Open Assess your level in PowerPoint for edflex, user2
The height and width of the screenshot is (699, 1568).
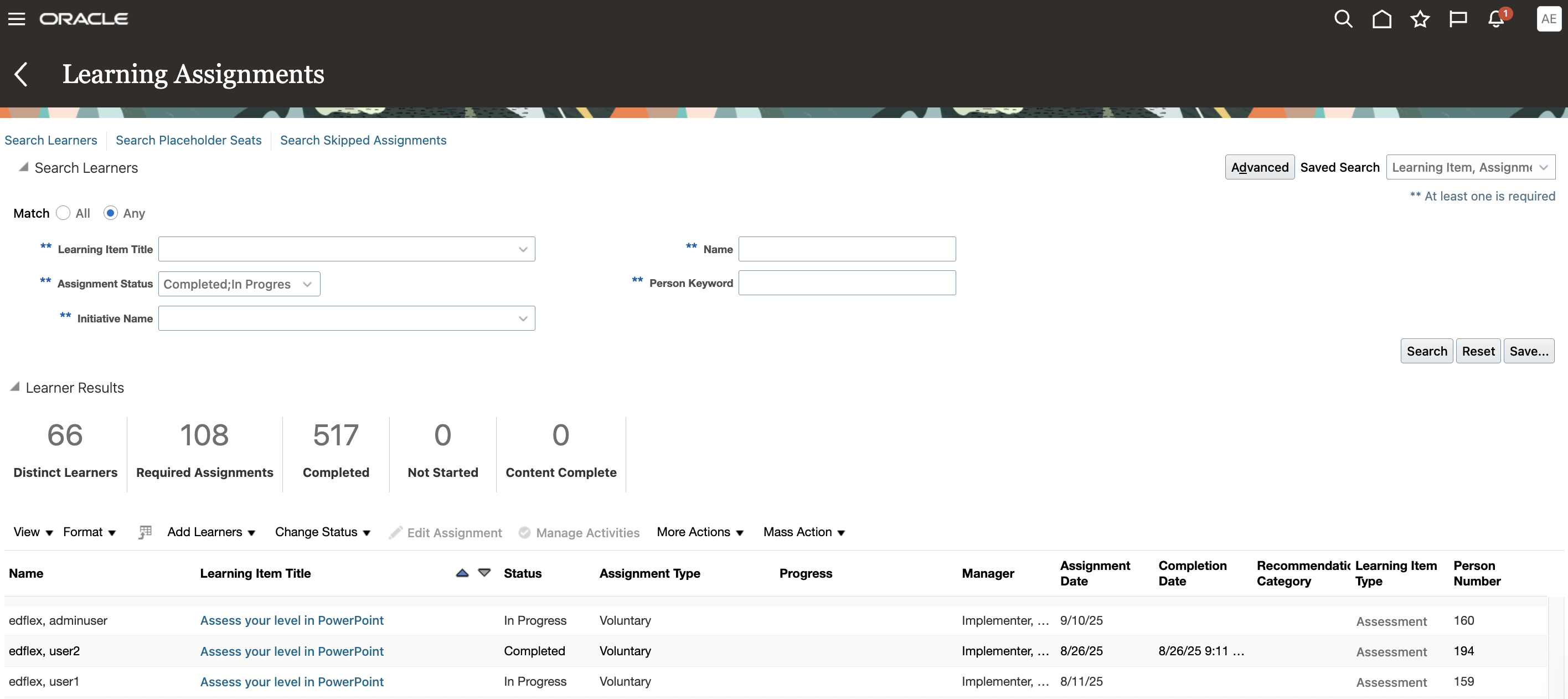click(292, 651)
